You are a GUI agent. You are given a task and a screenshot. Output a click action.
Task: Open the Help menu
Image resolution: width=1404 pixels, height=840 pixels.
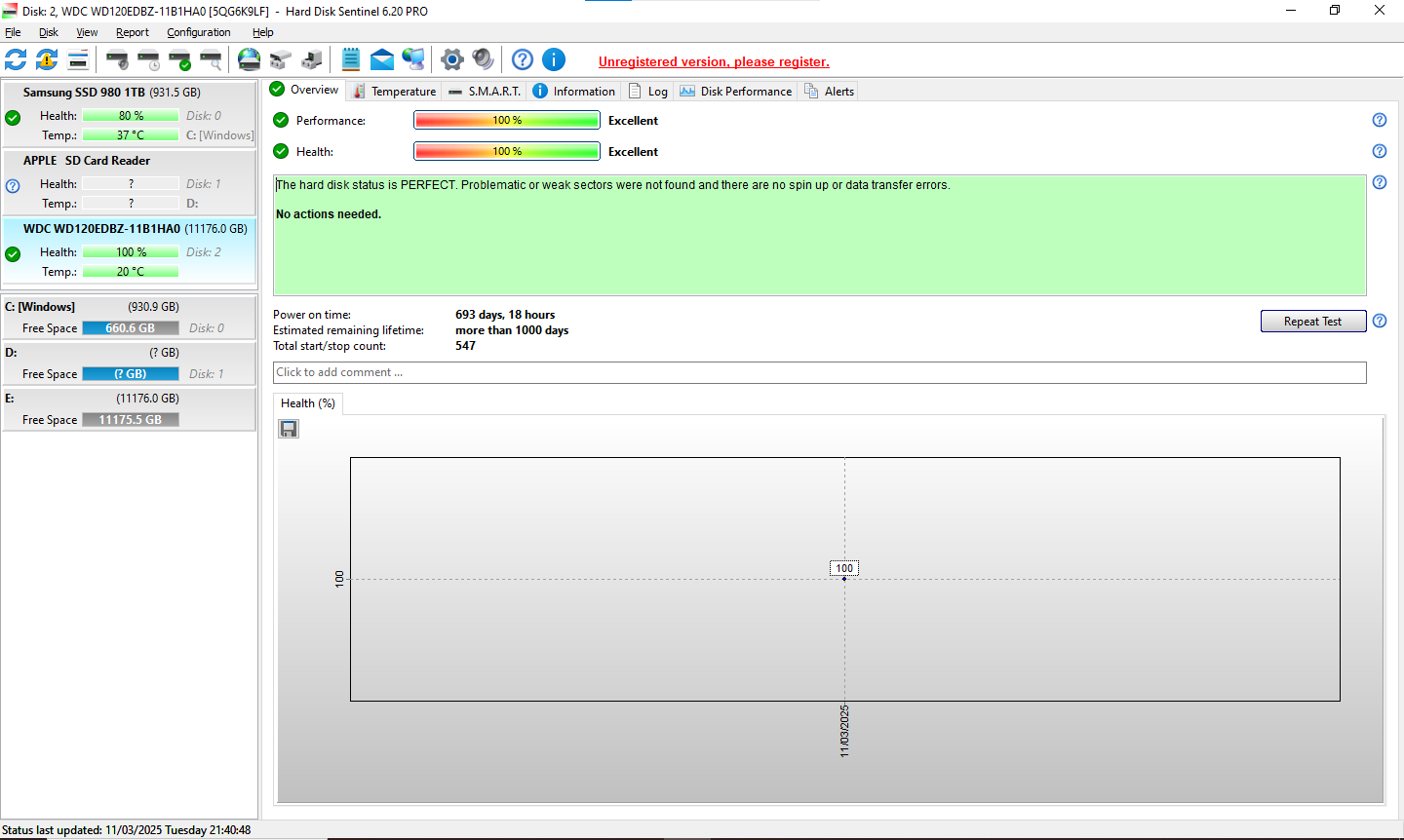263,32
